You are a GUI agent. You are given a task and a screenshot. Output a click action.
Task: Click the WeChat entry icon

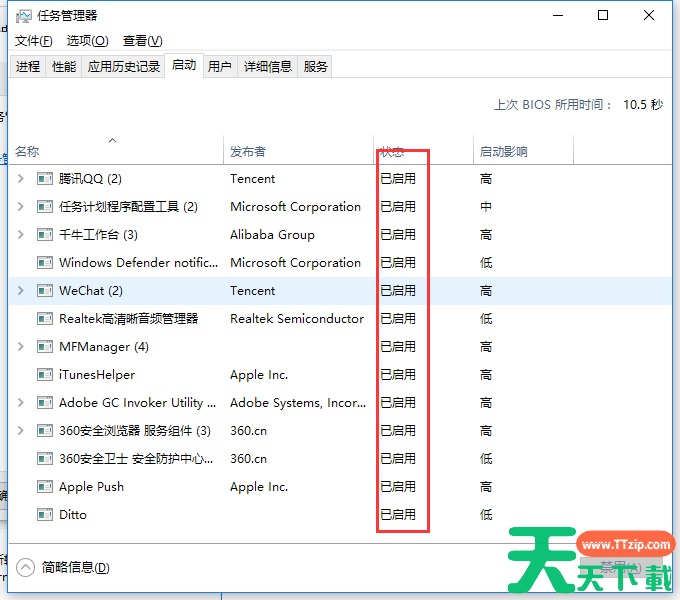tap(44, 291)
